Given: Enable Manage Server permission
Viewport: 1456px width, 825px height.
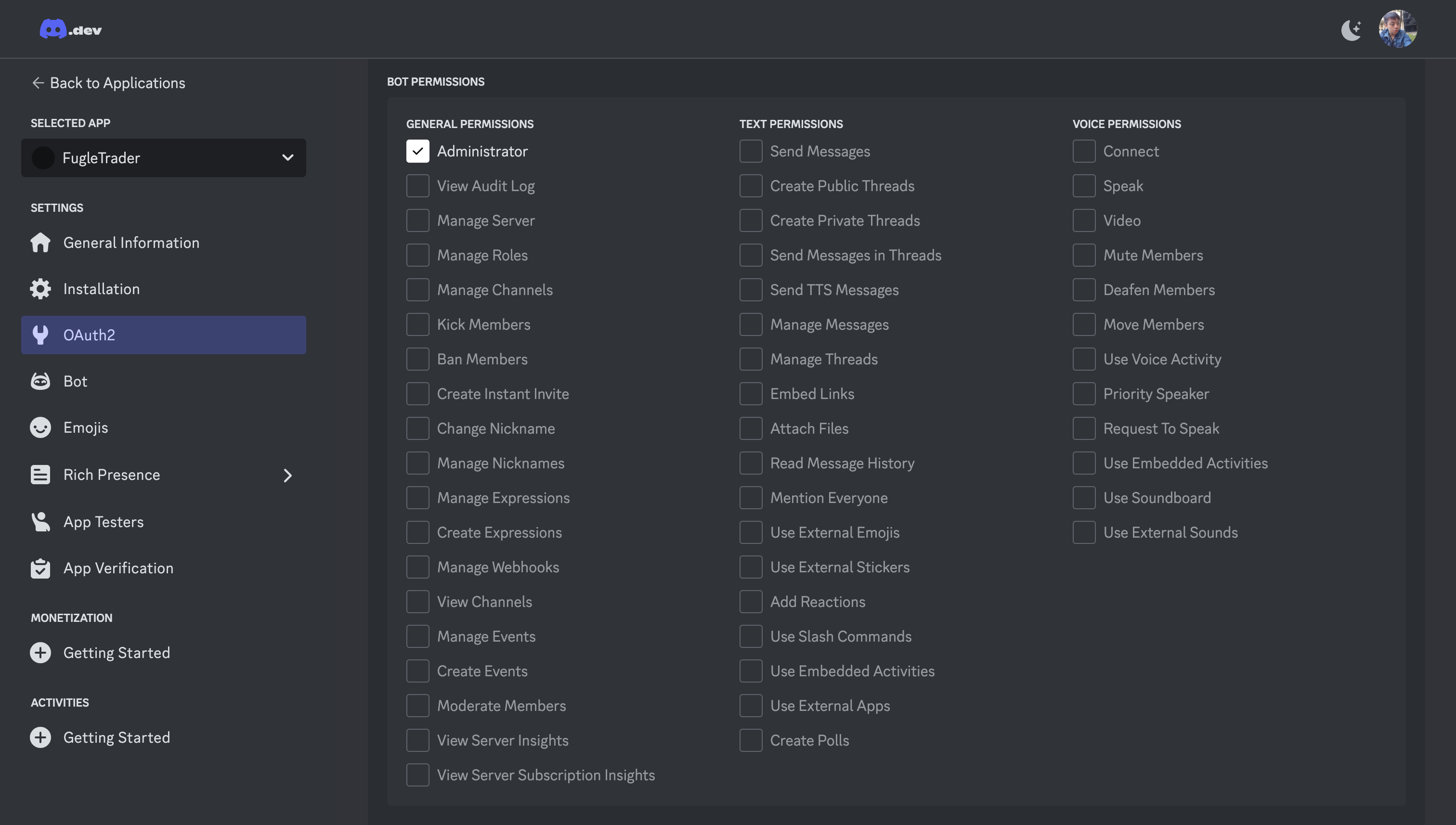Looking at the screenshot, I should point(418,220).
